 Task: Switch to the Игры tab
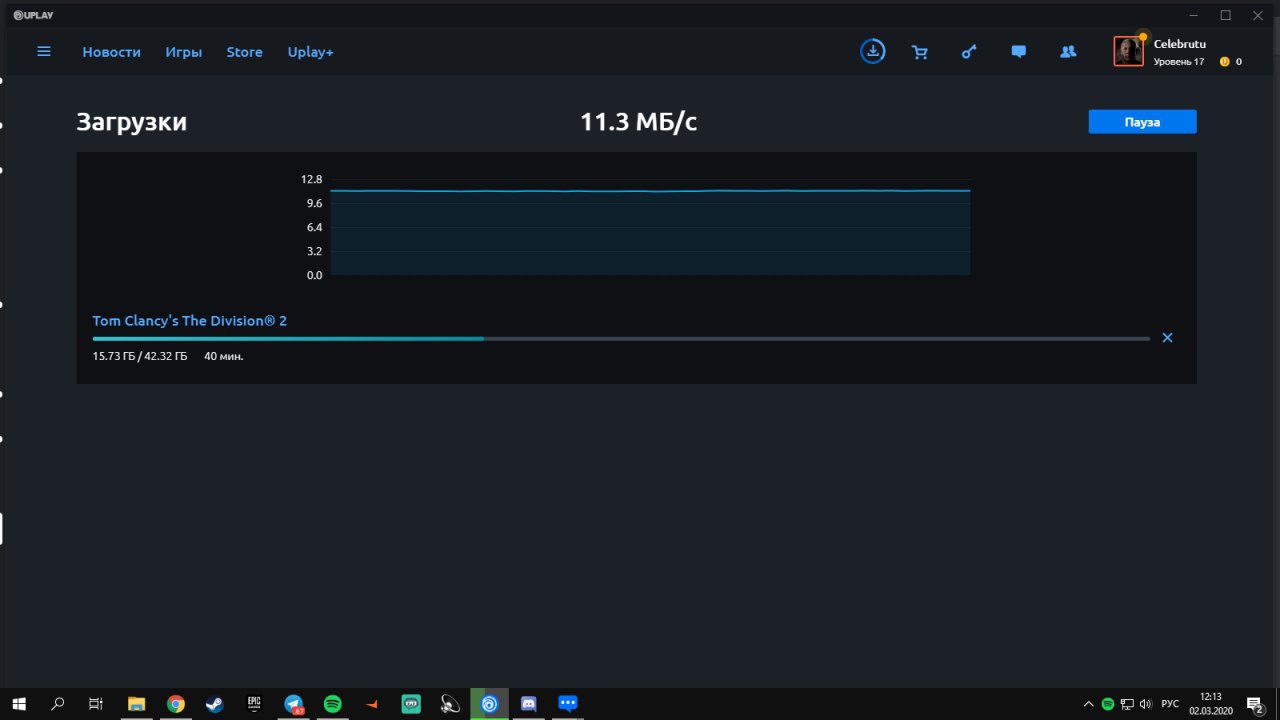184,52
